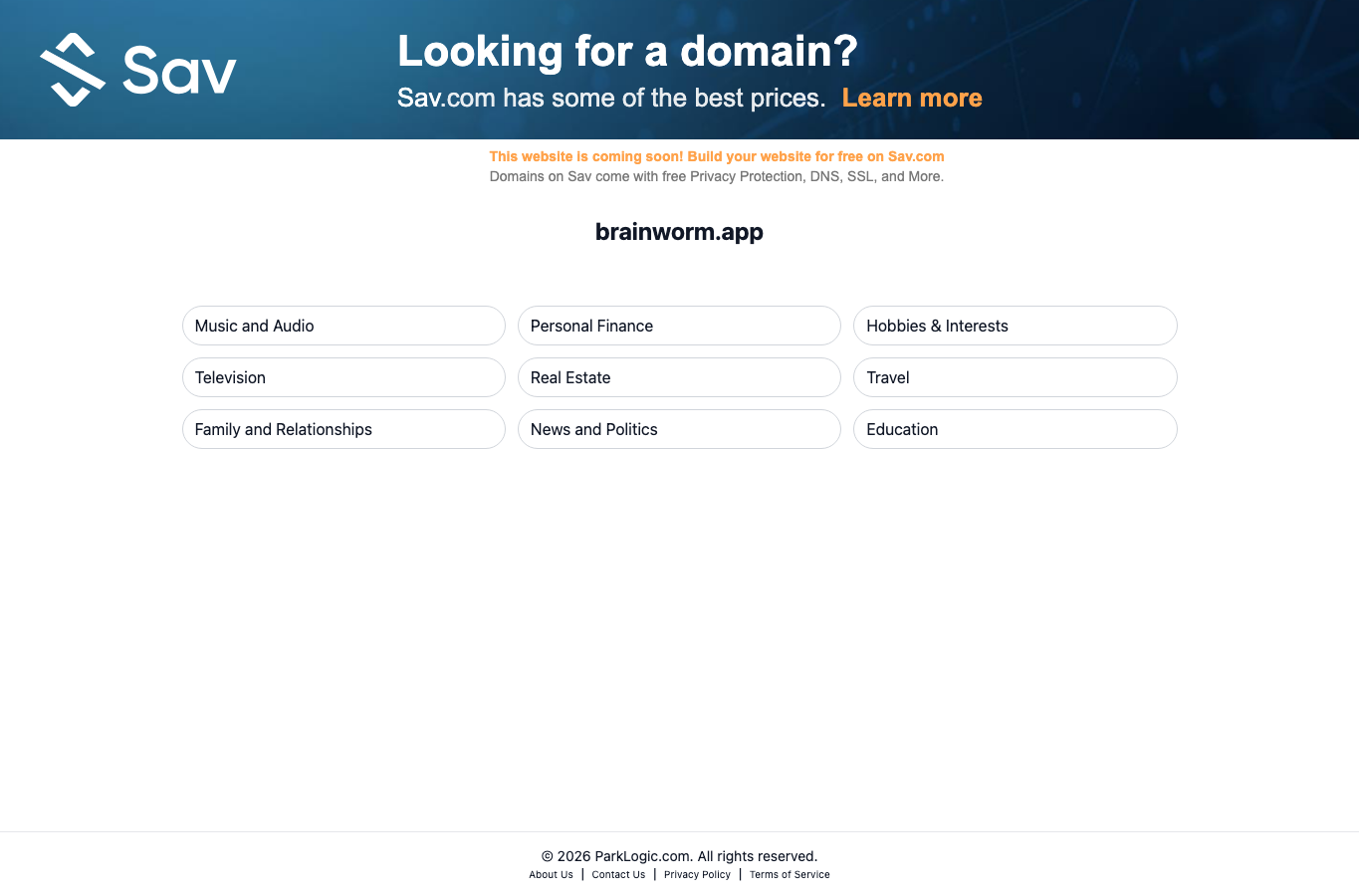
Task: Click the Sav wordmark in the banner
Action: pyautogui.click(x=179, y=70)
